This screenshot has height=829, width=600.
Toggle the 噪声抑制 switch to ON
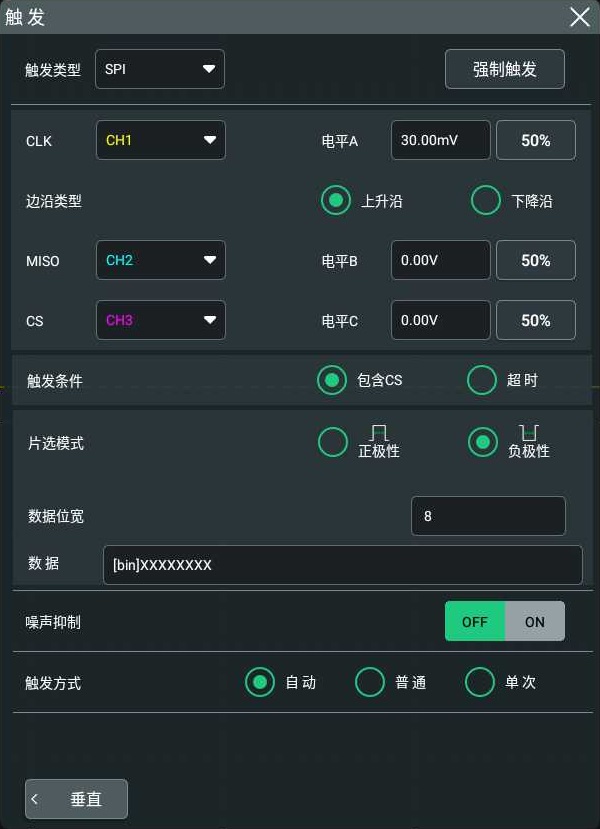535,621
